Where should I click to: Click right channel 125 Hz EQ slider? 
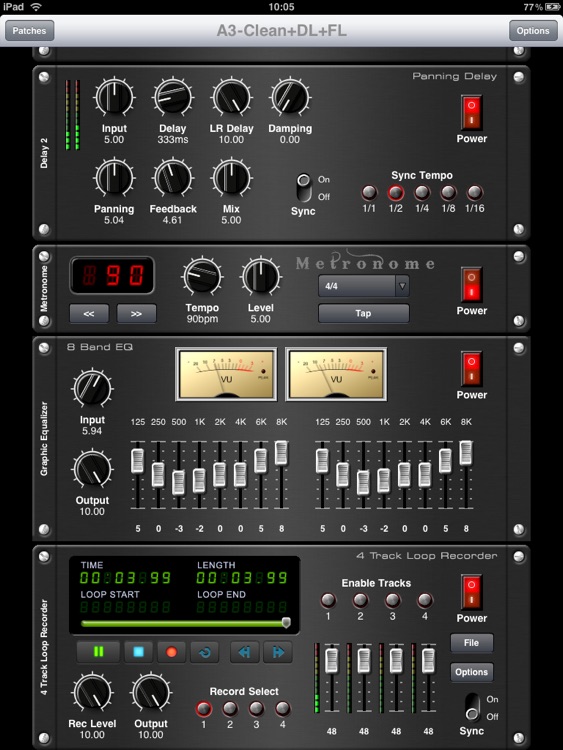[x=322, y=461]
